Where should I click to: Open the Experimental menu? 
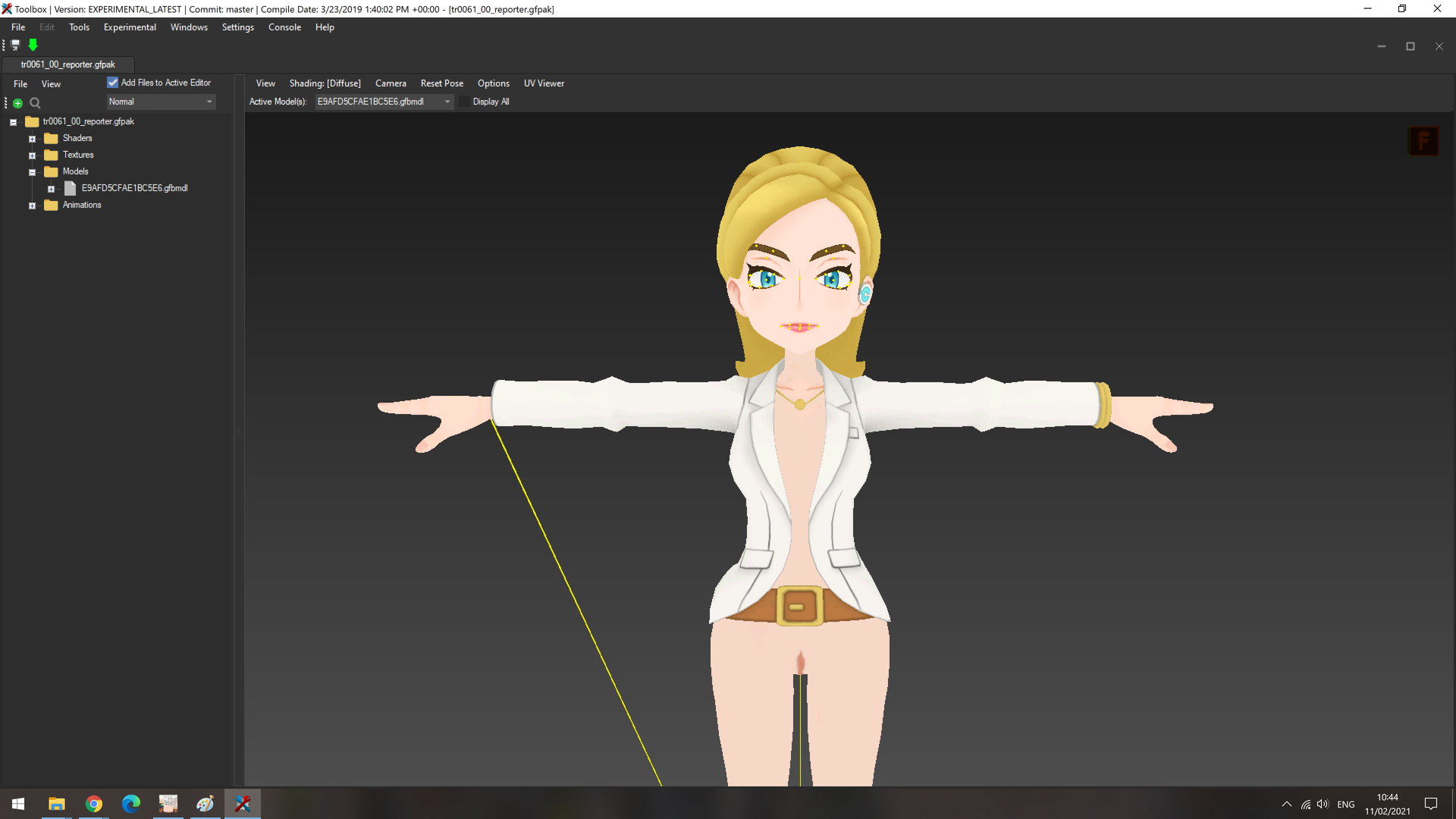(130, 27)
